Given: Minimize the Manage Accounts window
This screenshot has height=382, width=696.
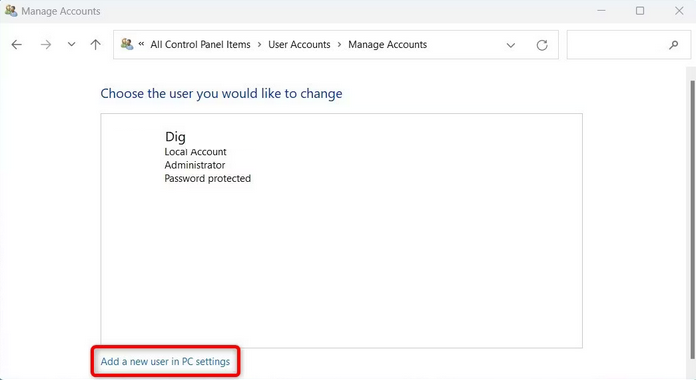Looking at the screenshot, I should point(601,11).
